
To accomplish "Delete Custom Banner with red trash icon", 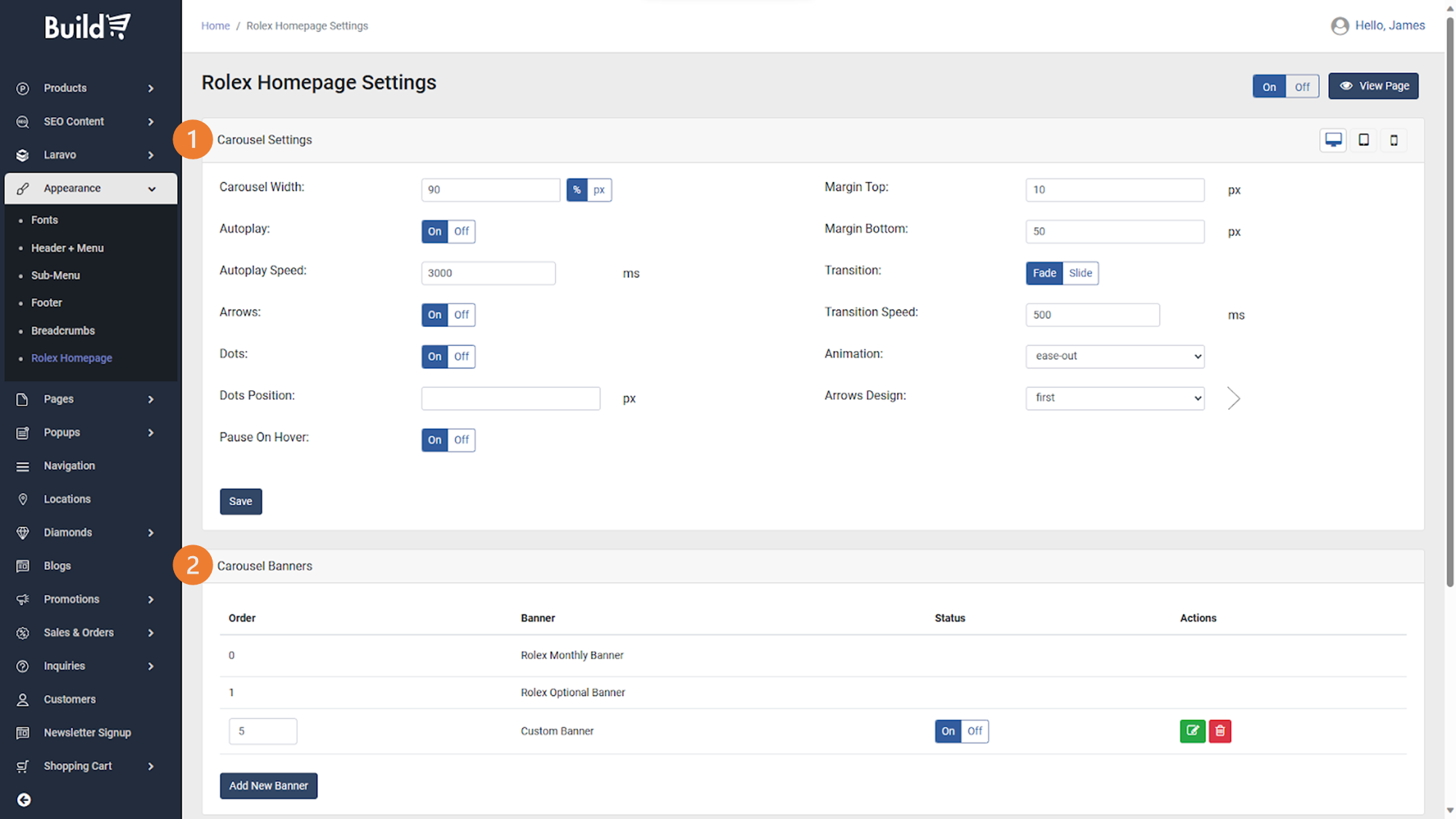I will point(1220,731).
